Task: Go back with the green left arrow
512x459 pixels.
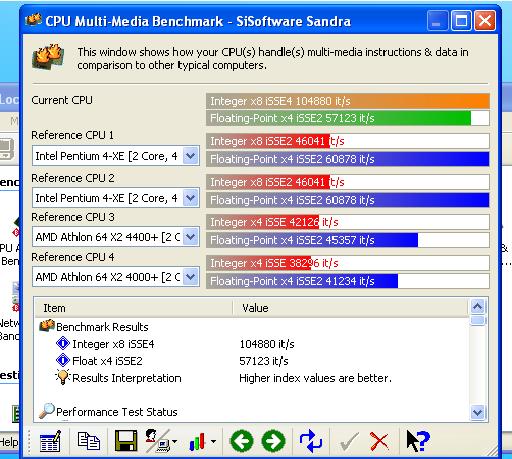Action: click(242, 441)
